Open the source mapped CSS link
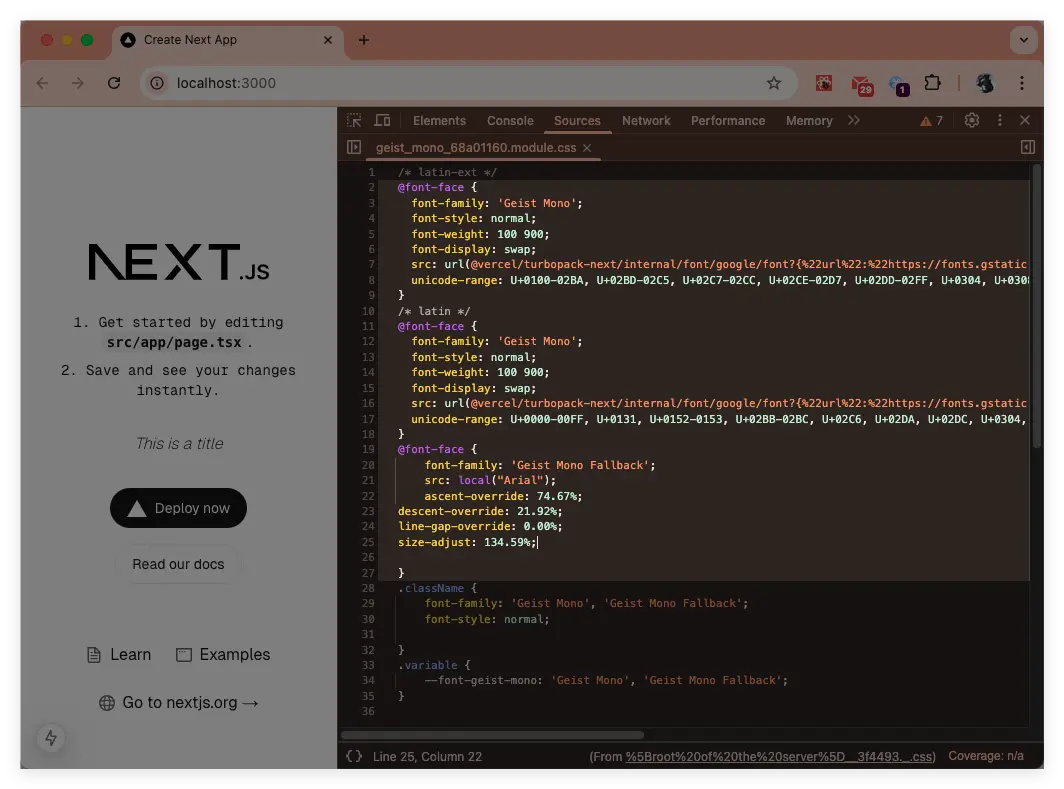1064x789 pixels. coord(780,756)
